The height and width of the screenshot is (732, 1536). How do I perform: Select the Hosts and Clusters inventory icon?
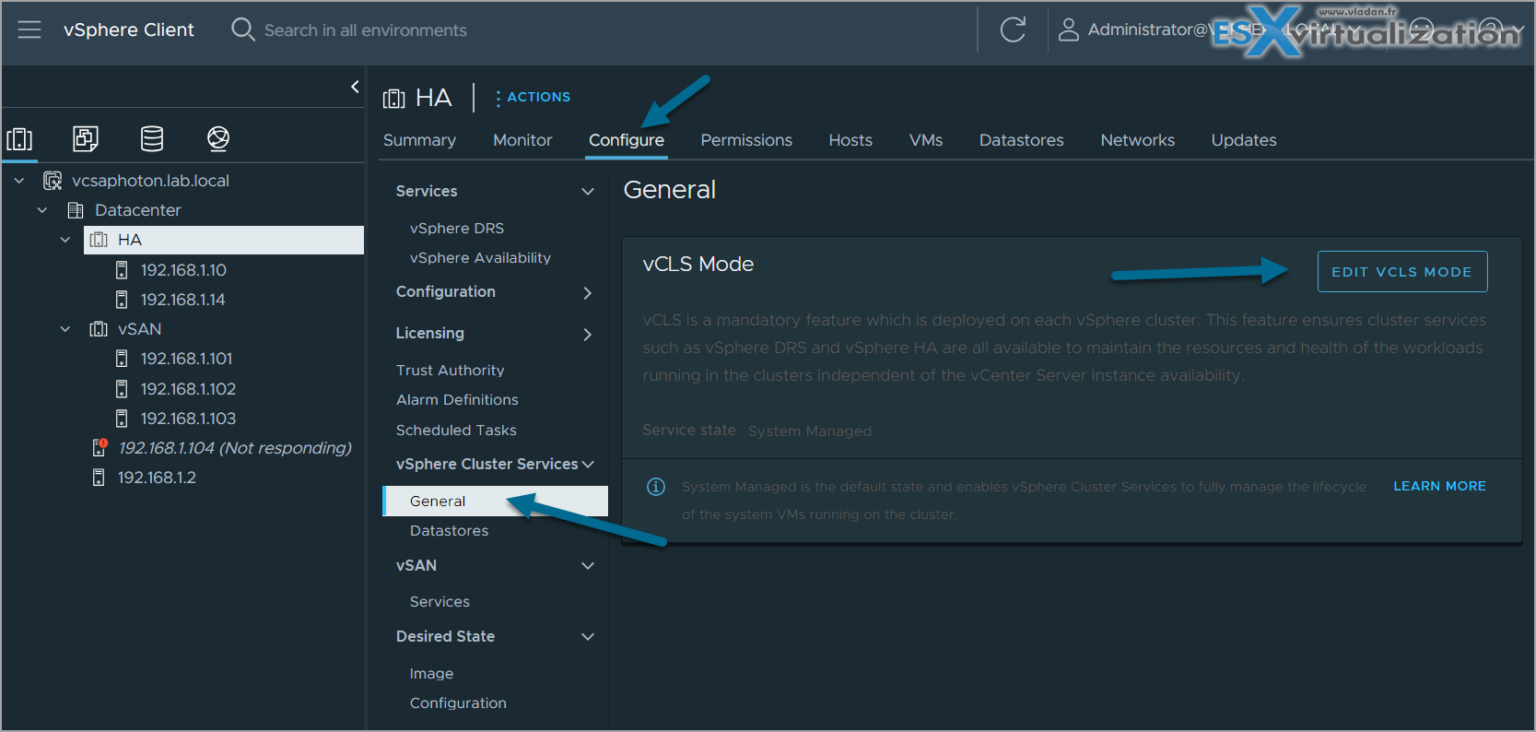(20, 139)
